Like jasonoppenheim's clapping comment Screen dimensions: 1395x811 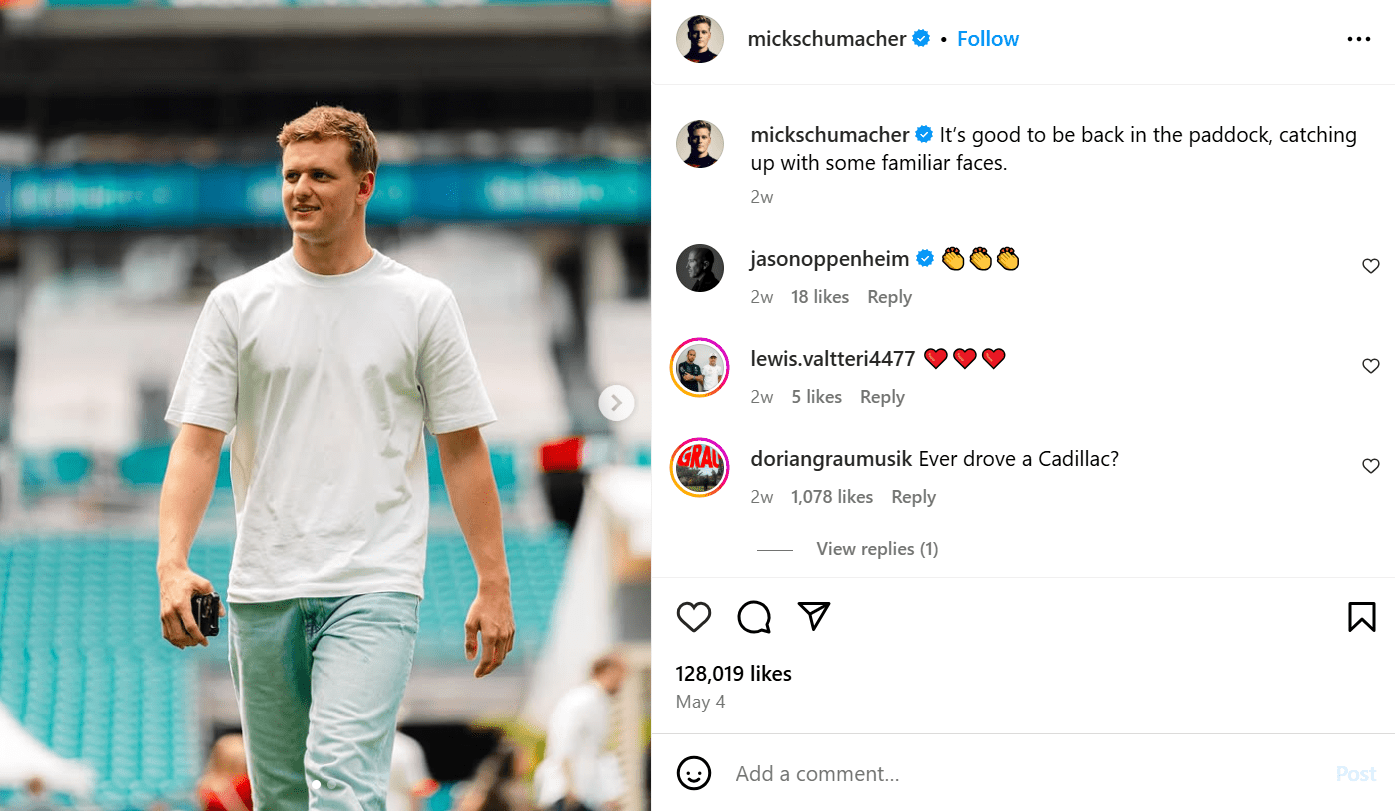coord(1371,266)
